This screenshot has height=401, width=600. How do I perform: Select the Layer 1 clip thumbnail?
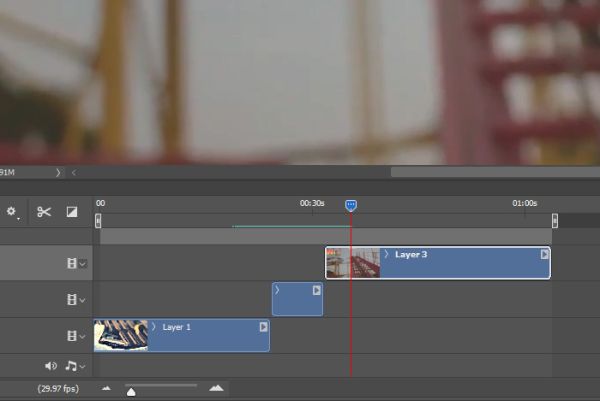coord(121,336)
